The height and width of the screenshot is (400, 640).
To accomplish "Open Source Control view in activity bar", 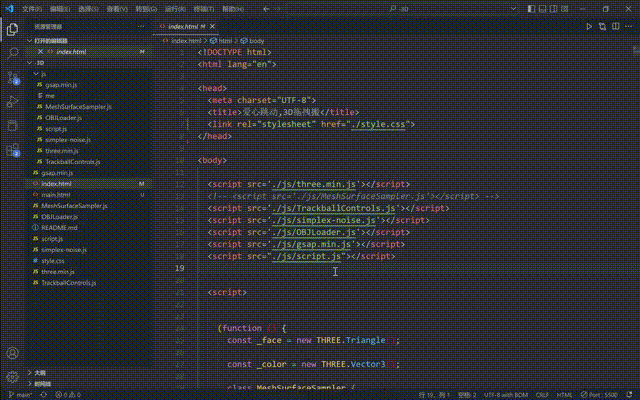I will point(12,78).
